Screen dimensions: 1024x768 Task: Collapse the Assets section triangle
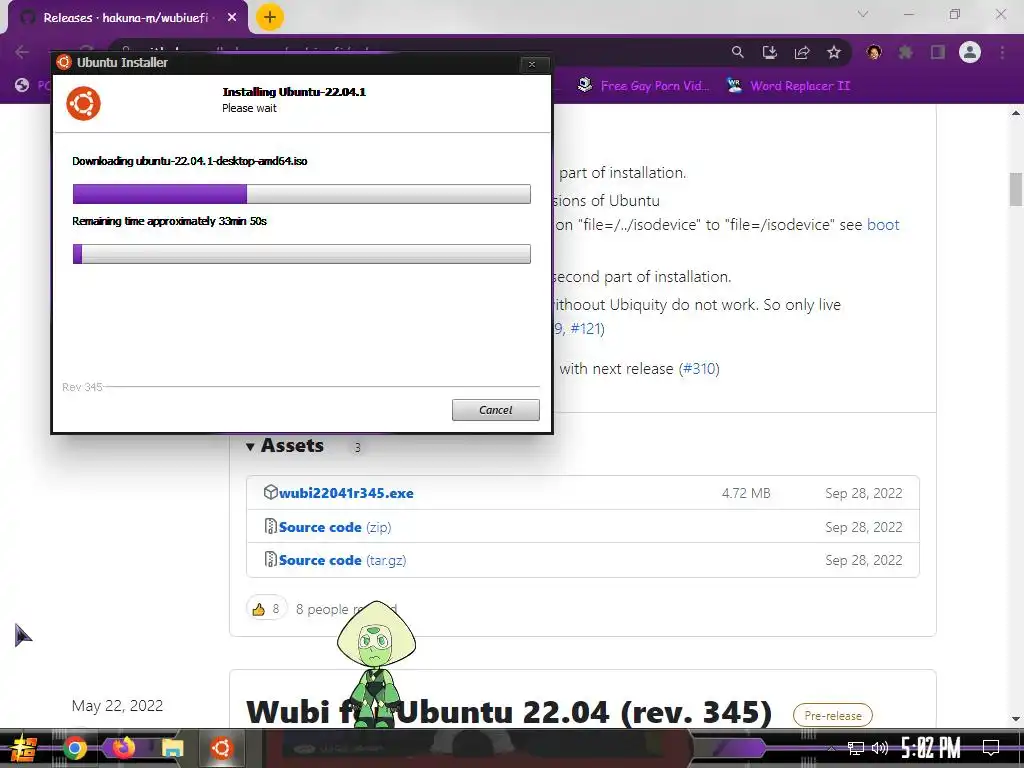(250, 447)
